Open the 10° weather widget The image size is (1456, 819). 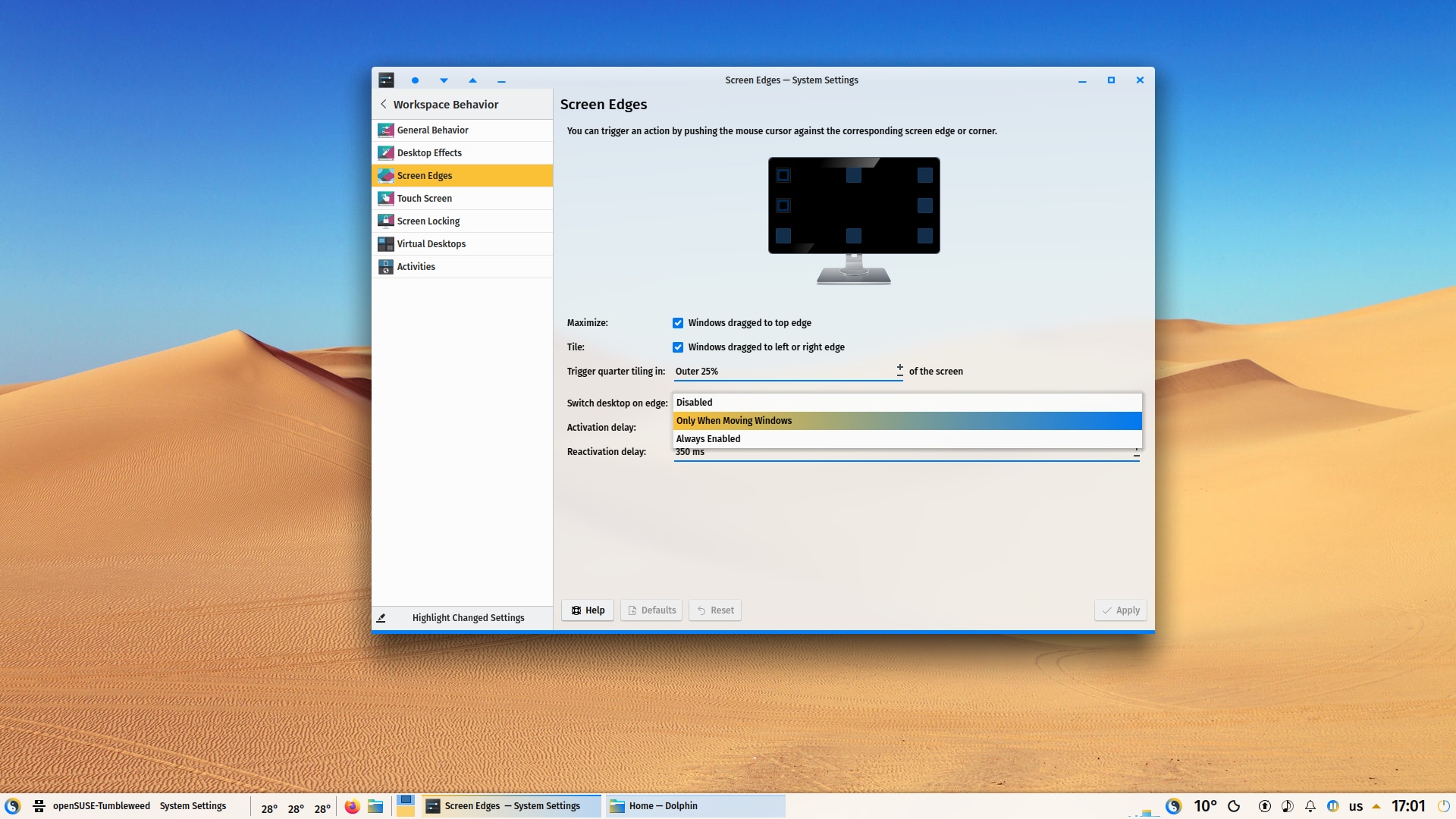(x=1205, y=806)
